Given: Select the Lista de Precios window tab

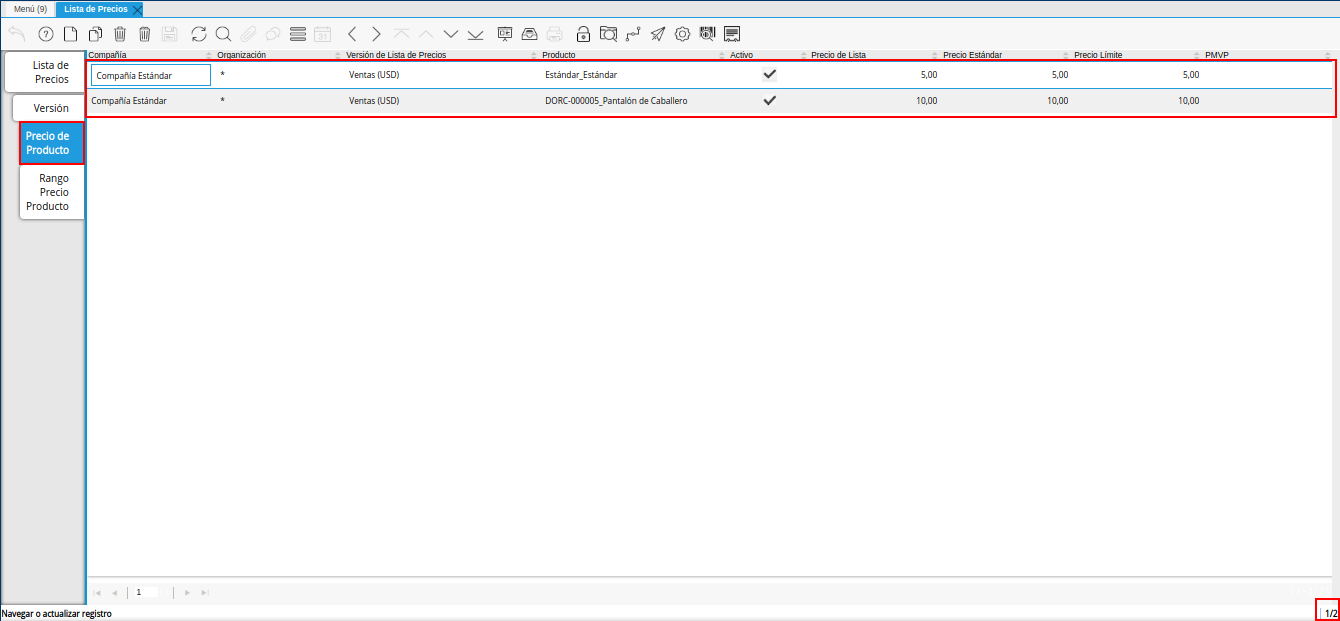Looking at the screenshot, I should click(96, 9).
